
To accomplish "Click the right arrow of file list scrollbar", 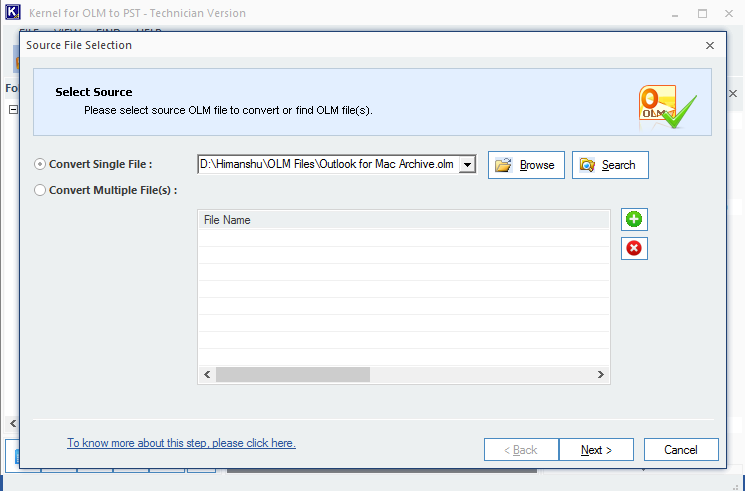I will [601, 375].
